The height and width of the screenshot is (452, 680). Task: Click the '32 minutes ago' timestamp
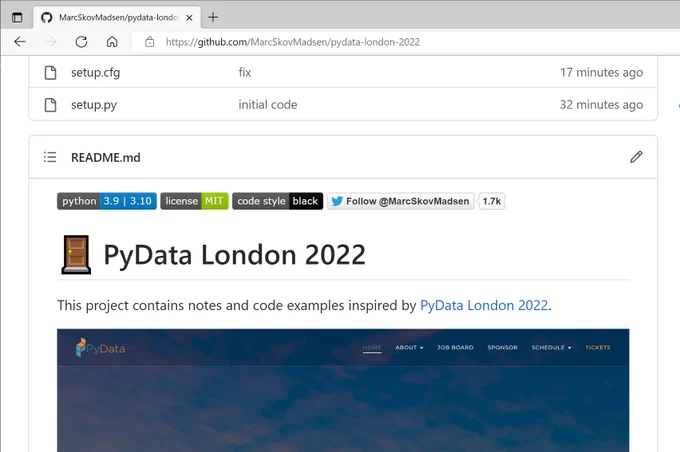click(601, 105)
